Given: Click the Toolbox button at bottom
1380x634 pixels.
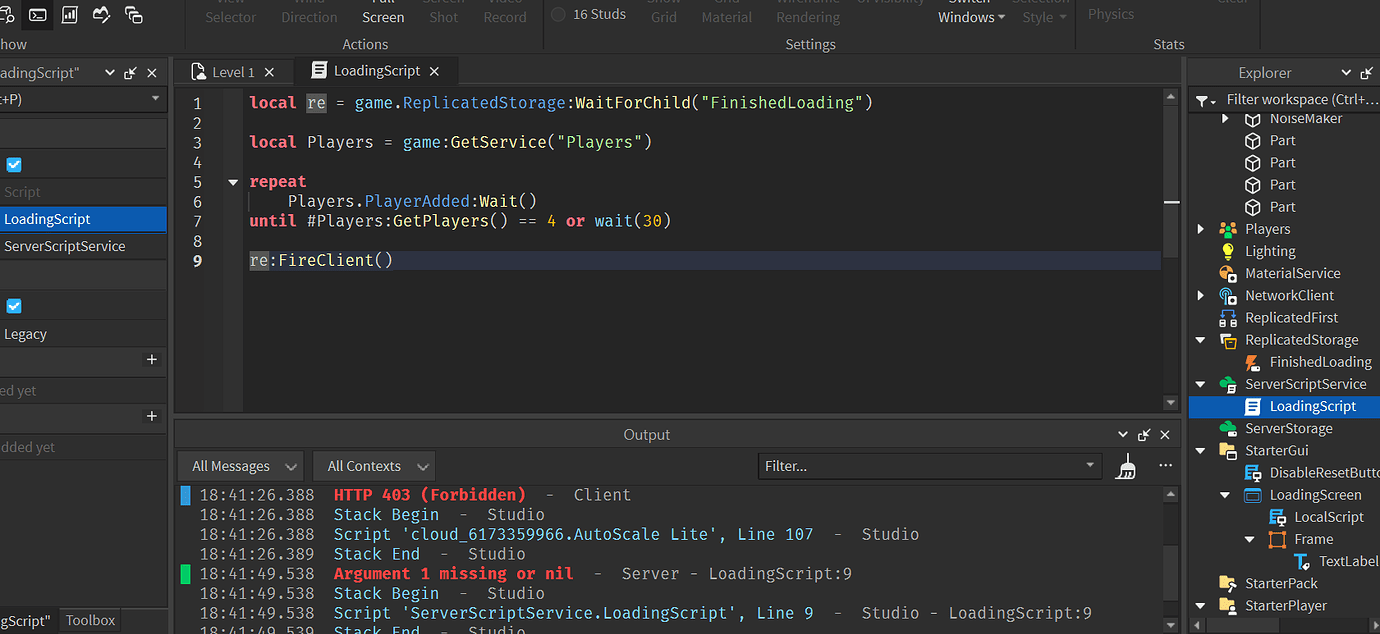Looking at the screenshot, I should tap(89, 620).
